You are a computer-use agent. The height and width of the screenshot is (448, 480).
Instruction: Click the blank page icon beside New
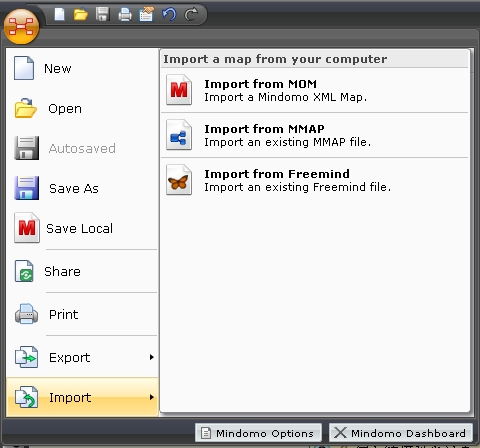tap(24, 68)
